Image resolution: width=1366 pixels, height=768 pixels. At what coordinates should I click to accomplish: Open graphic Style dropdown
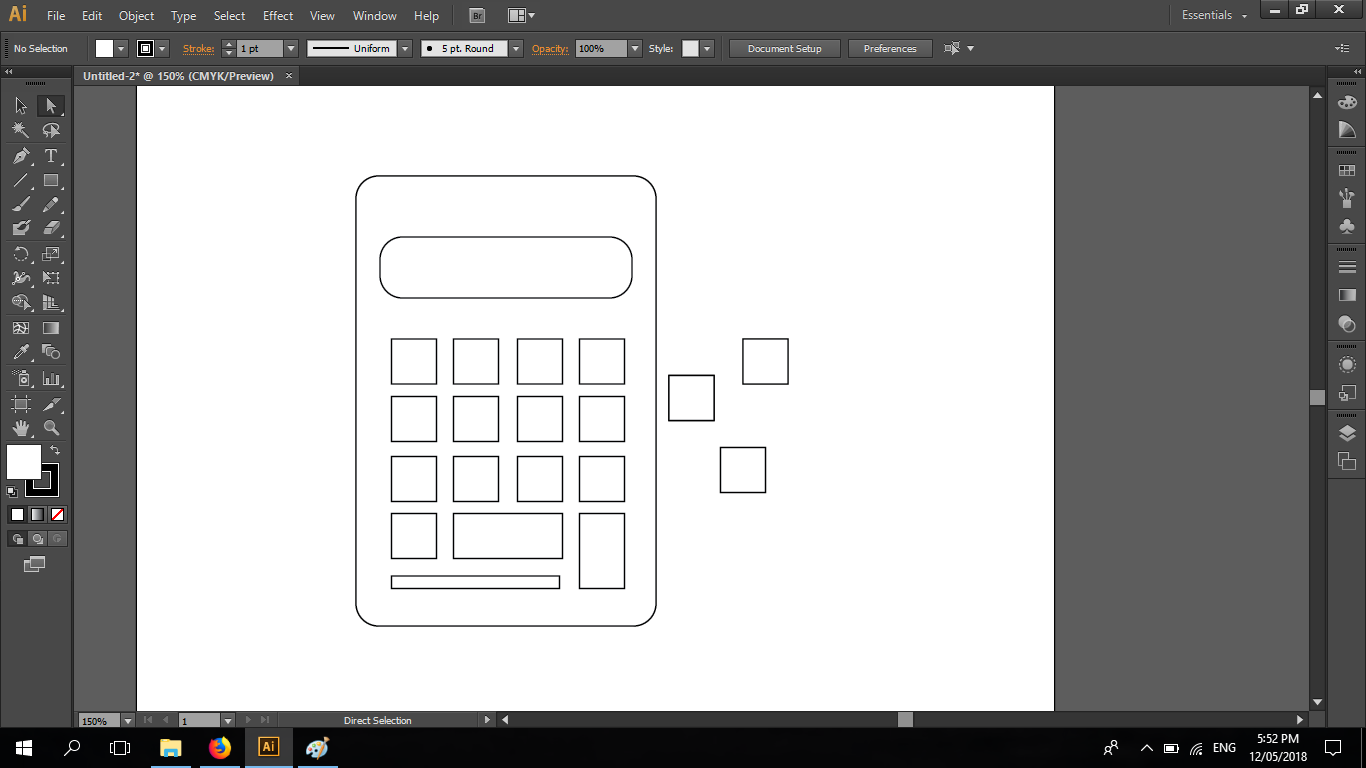[x=707, y=48]
